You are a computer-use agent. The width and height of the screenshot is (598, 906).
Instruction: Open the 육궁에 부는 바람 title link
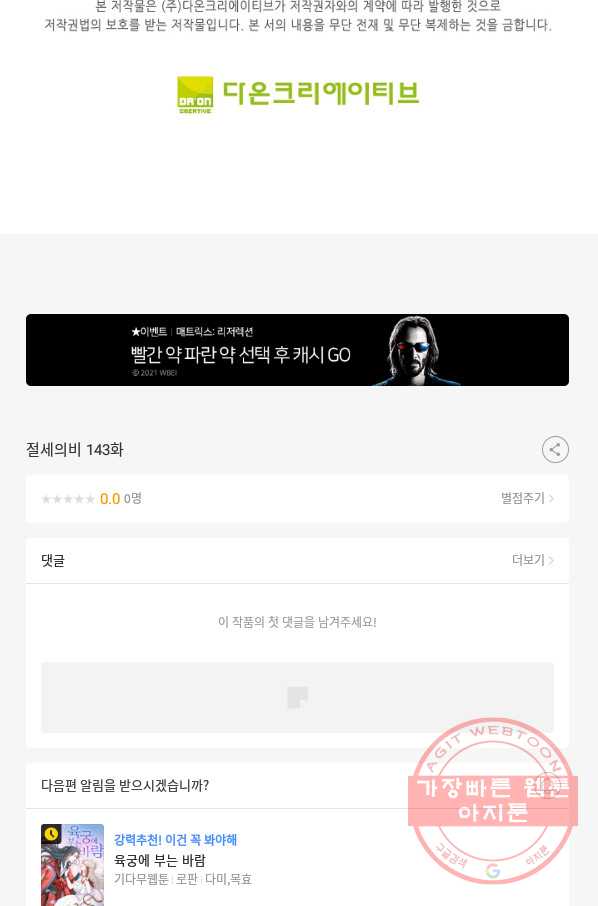point(159,860)
